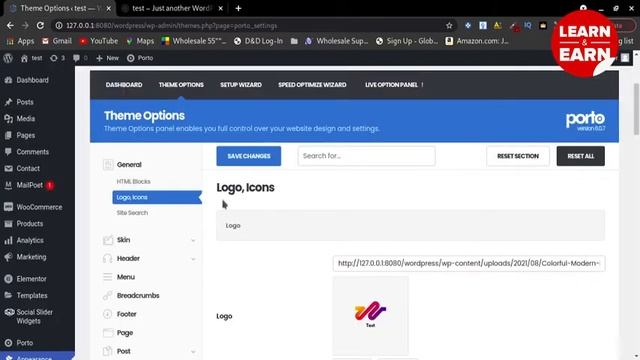Go back using the browser back arrow
Screen dimensions: 640x360
10,25
